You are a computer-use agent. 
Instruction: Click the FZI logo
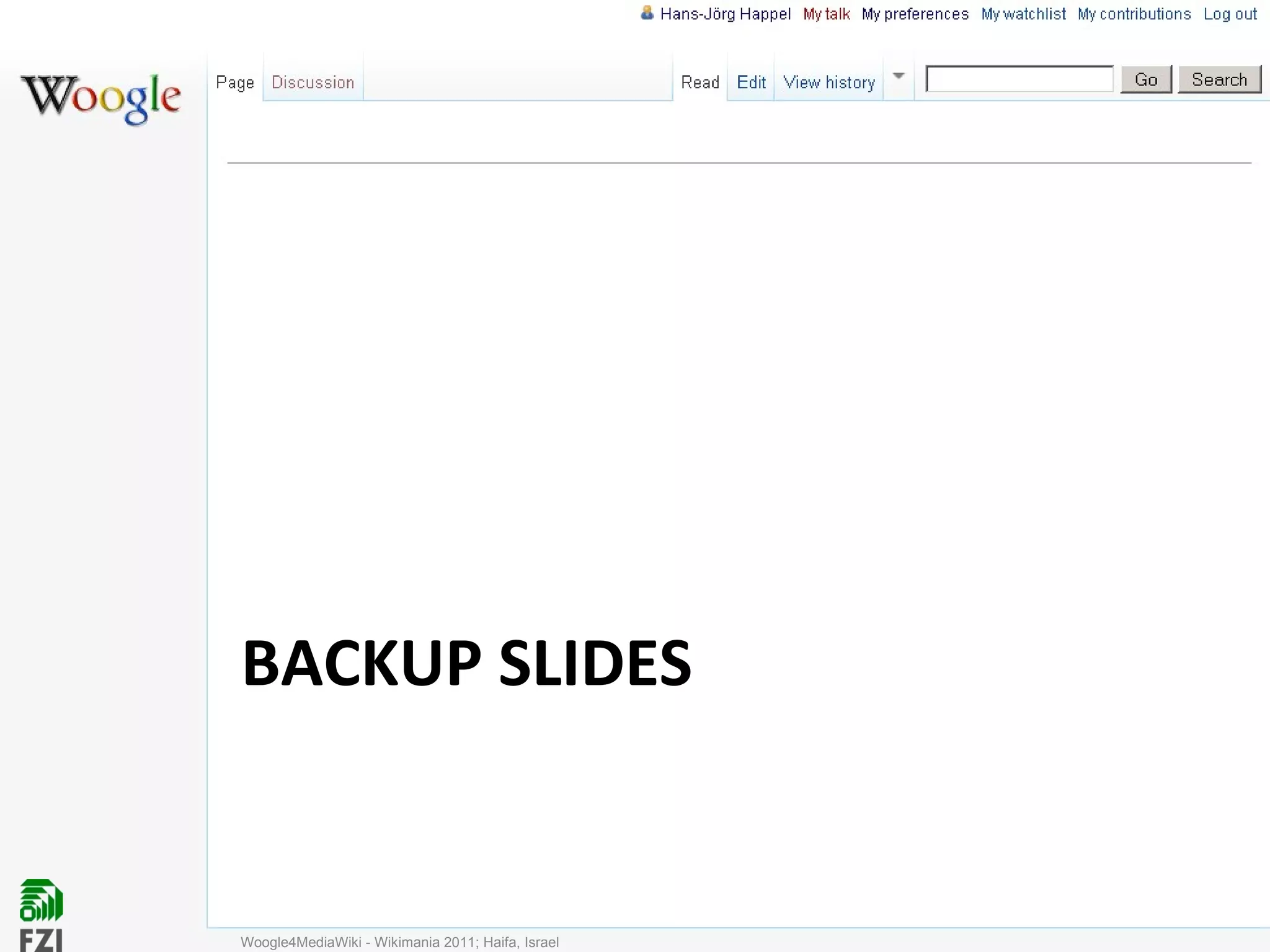(41, 915)
